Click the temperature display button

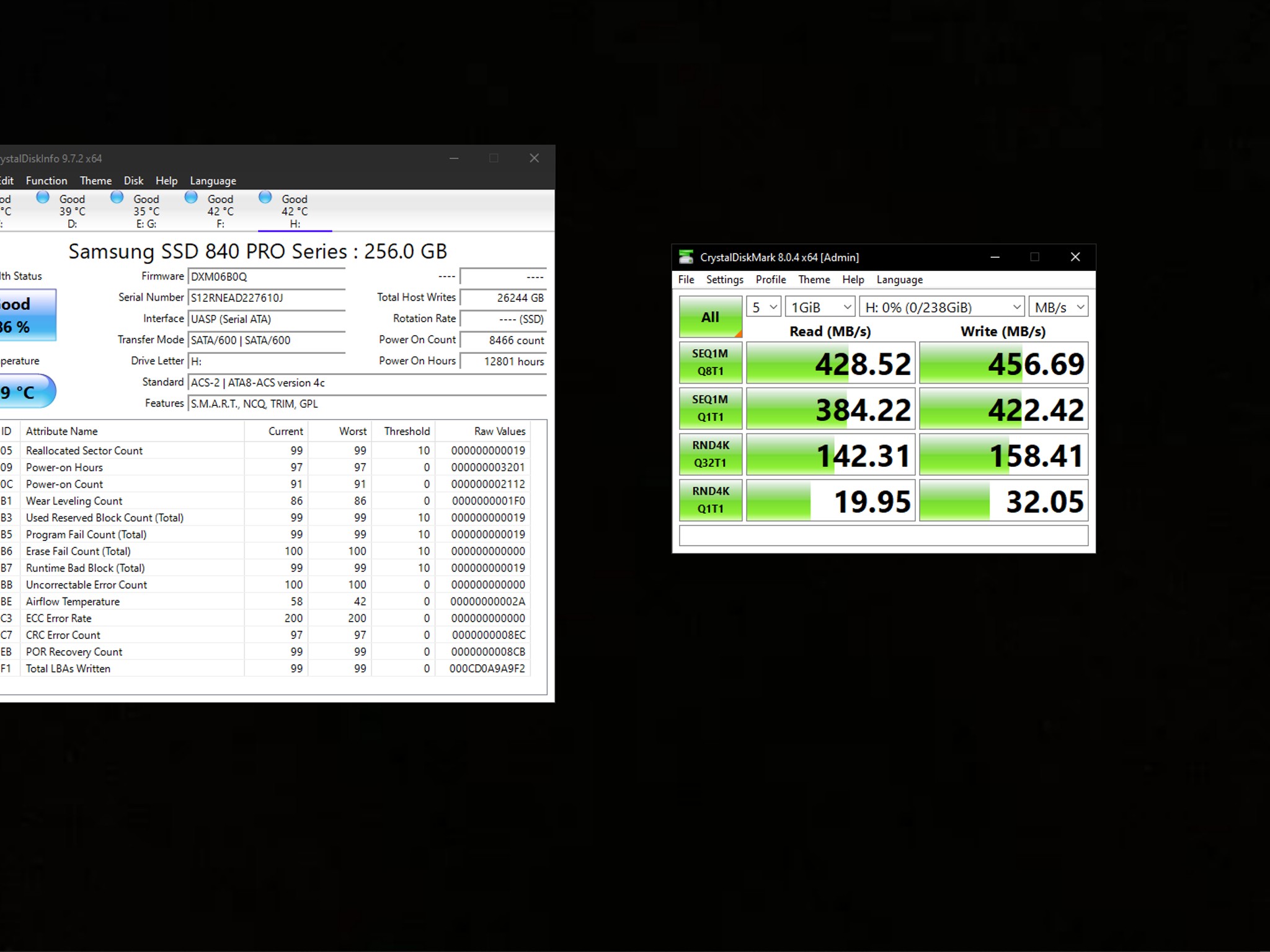[x=27, y=391]
